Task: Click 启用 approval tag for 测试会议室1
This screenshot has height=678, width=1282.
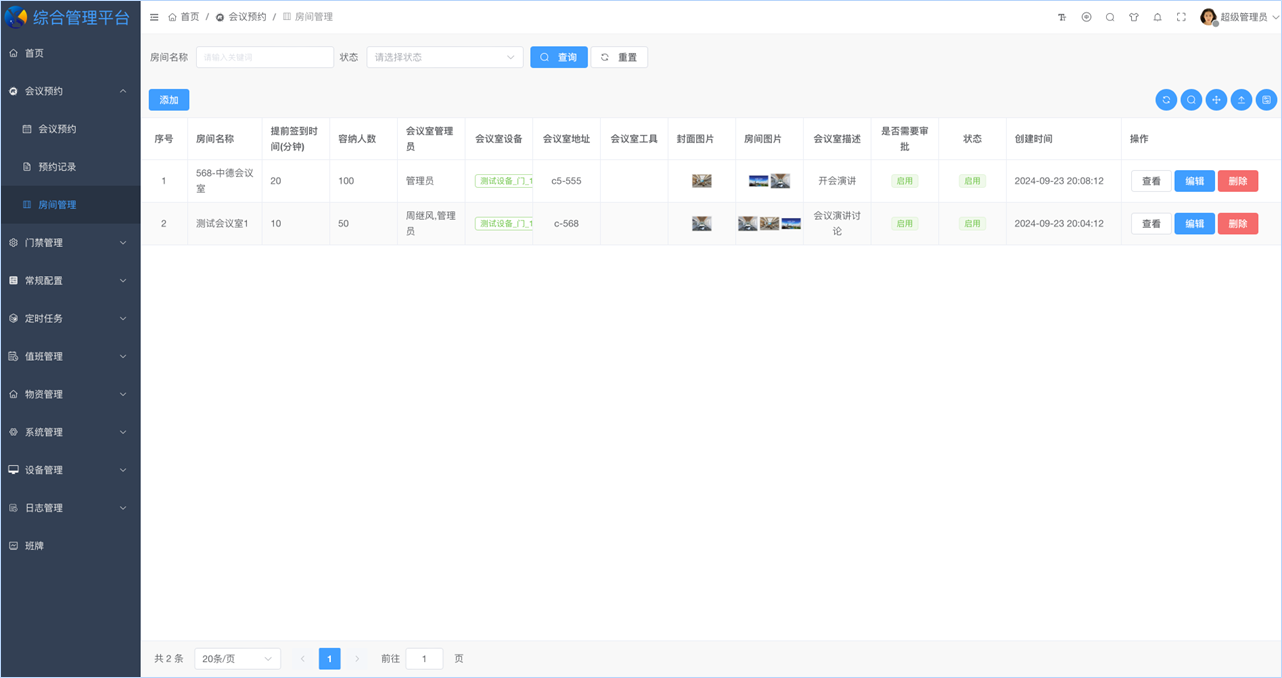Action: [904, 223]
